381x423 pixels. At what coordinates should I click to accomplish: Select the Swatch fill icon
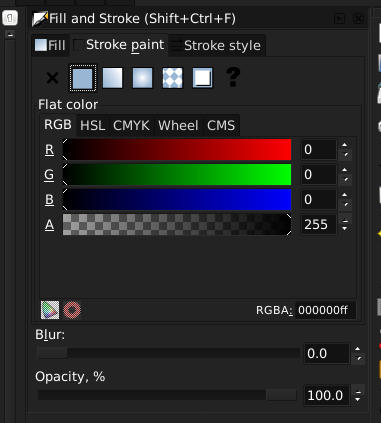point(202,78)
